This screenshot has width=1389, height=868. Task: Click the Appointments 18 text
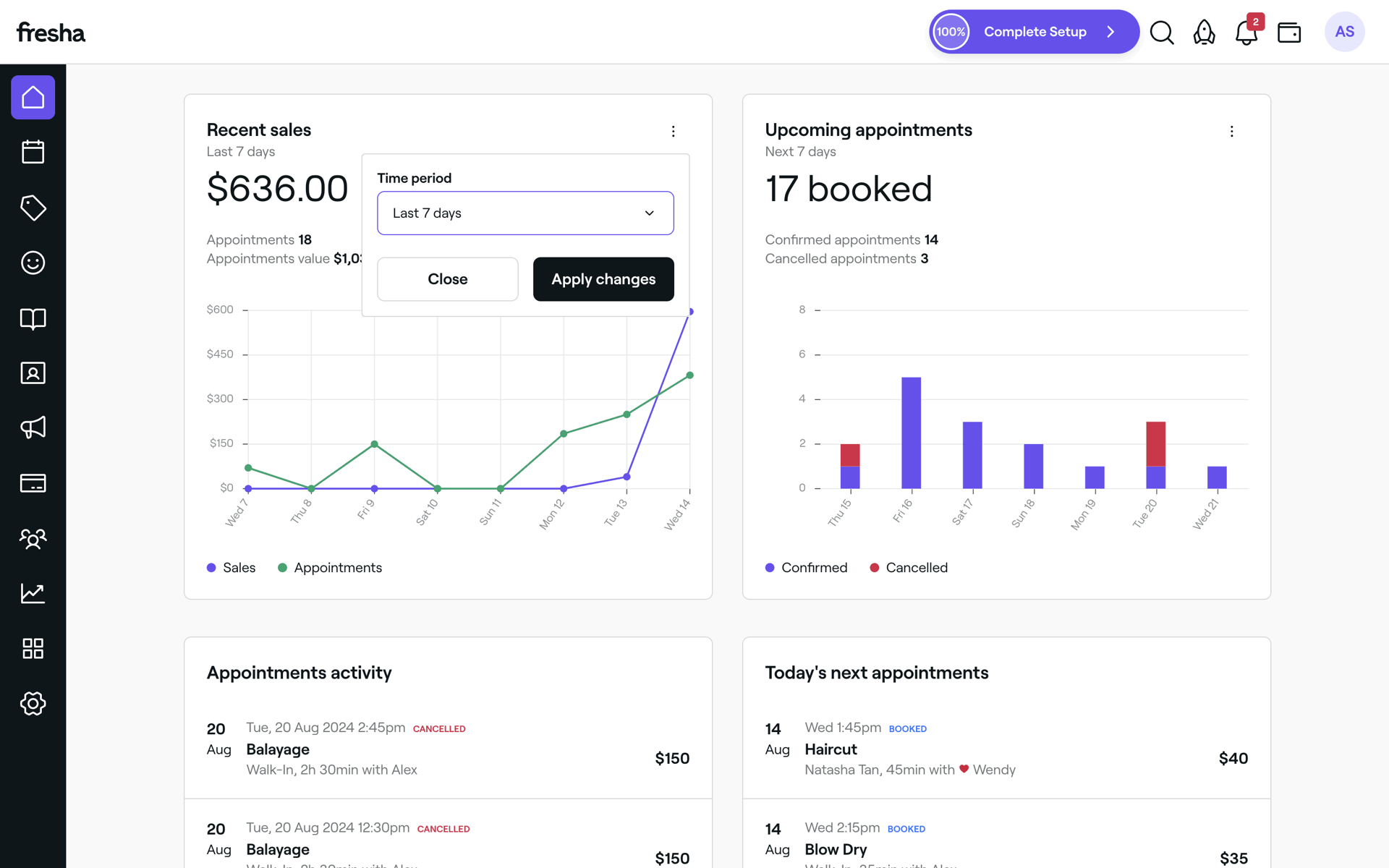click(259, 239)
